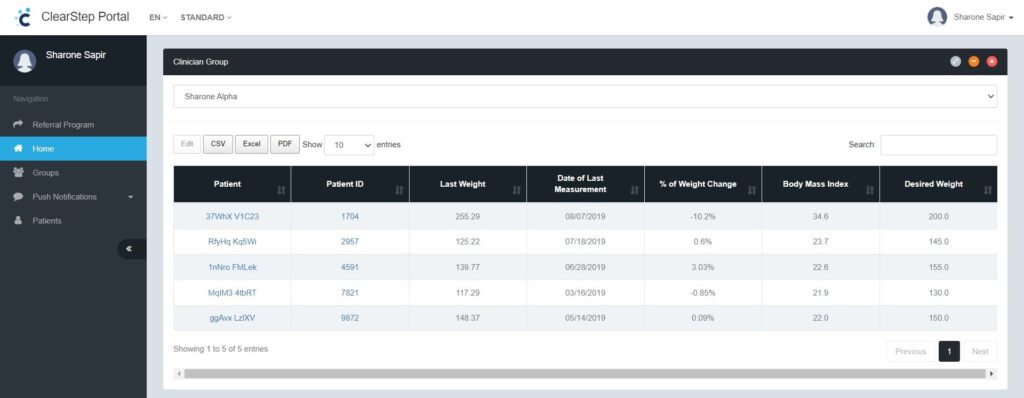Click the Referral Program share icon
Viewport: 1024px width, 398px height.
click(x=18, y=124)
